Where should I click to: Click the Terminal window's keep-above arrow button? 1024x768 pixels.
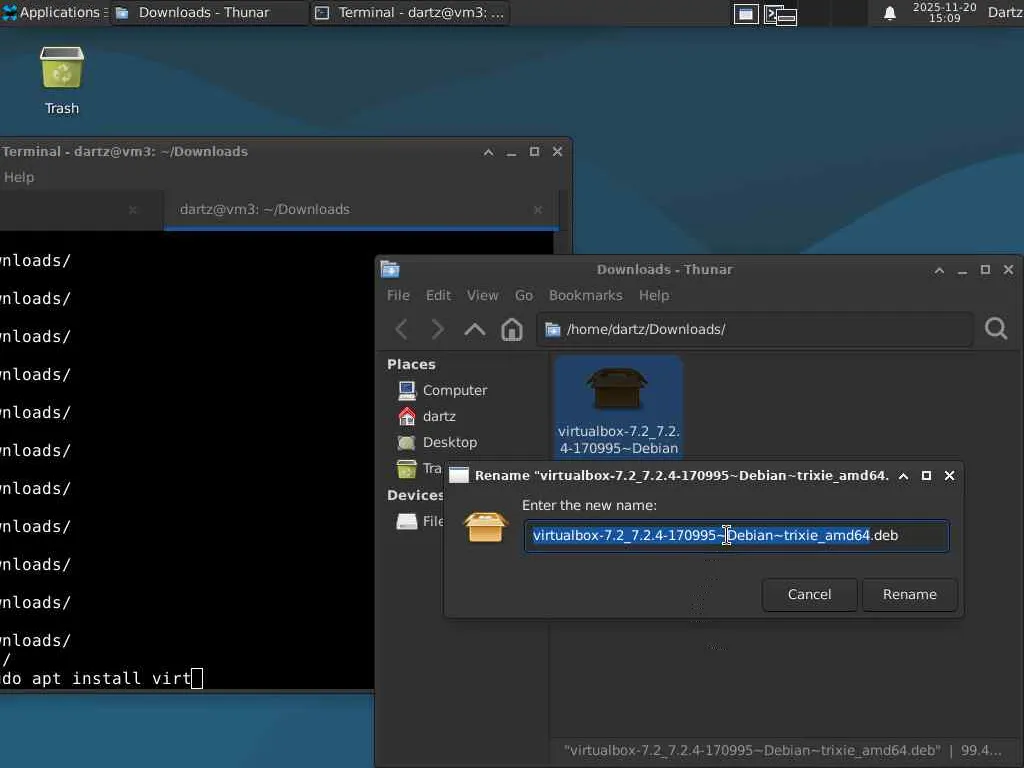point(488,152)
